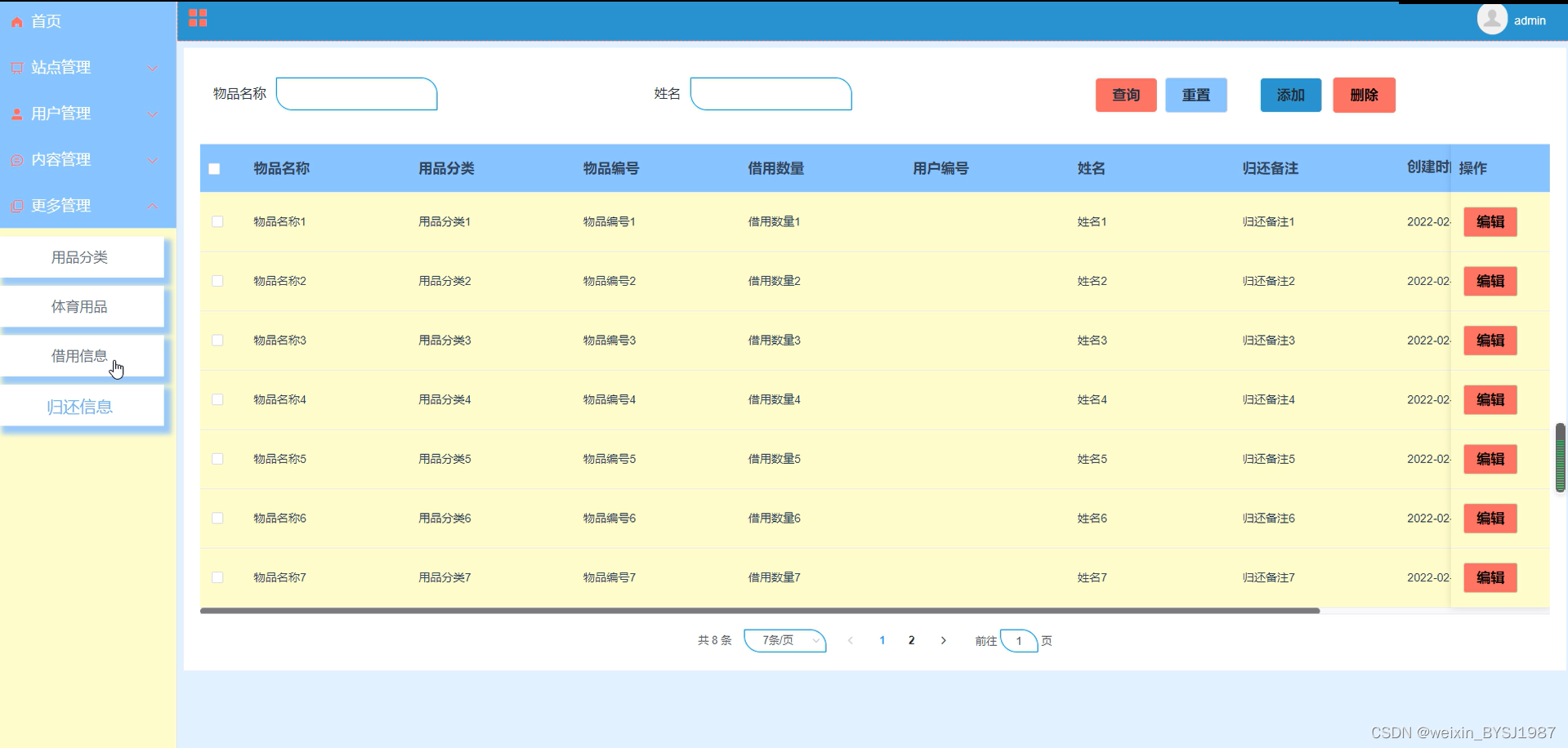This screenshot has width=1568, height=748.
Task: Click the 用户编号 column header
Action: [x=941, y=168]
